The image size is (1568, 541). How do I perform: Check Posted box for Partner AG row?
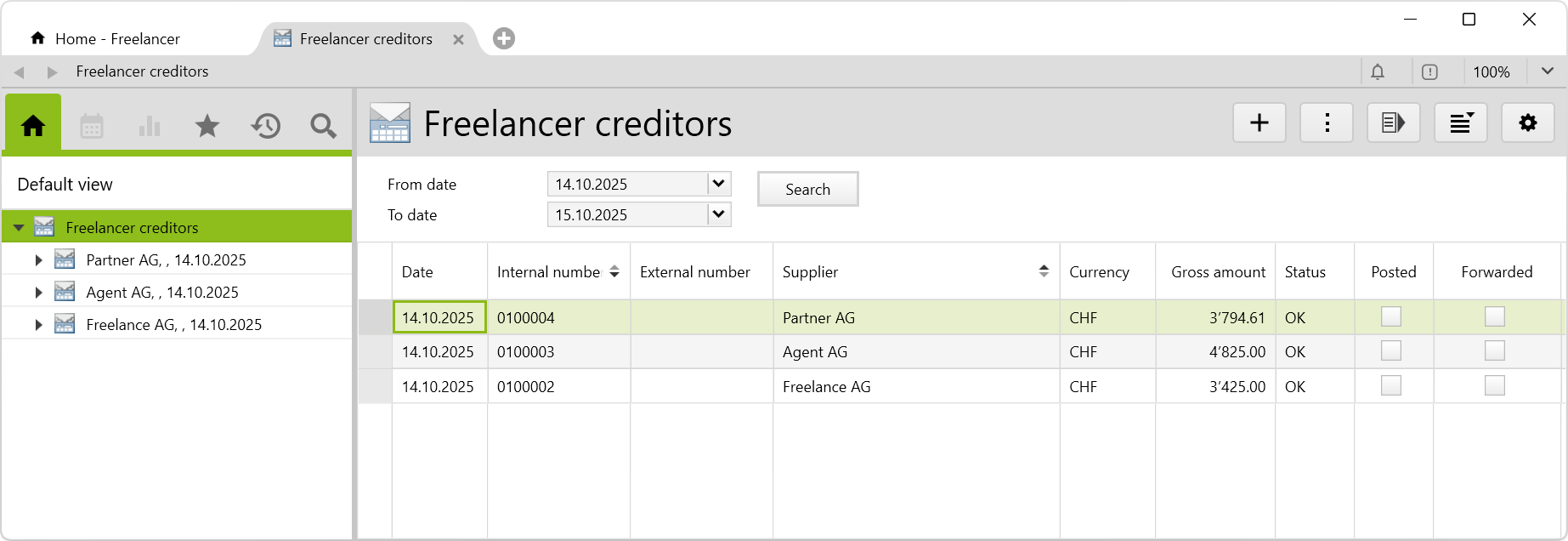pos(1391,317)
